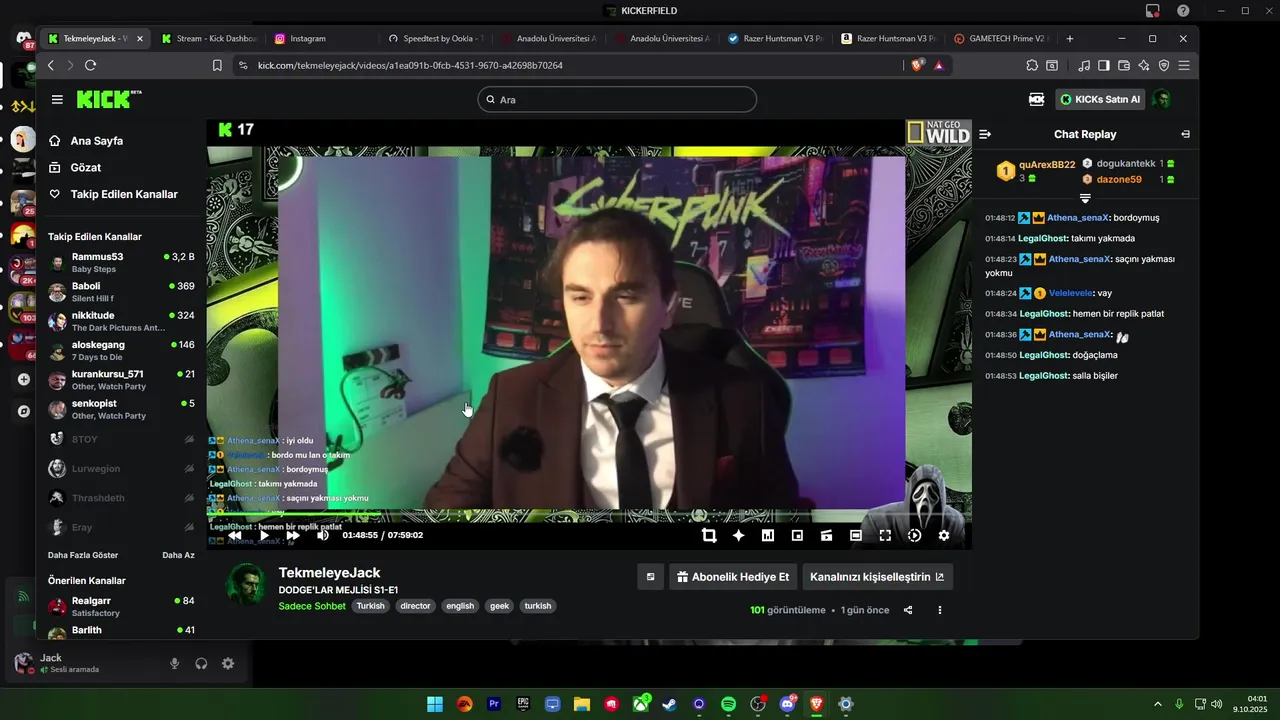The height and width of the screenshot is (720, 1280).
Task: Click Brave Rewards triangle icon
Action: point(939,65)
